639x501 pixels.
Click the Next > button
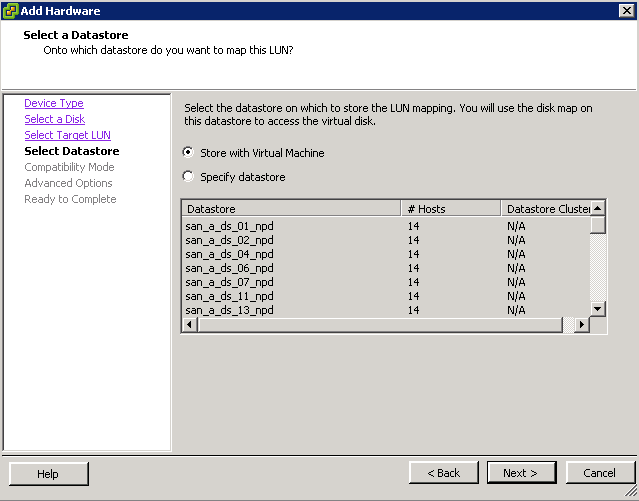[521, 473]
